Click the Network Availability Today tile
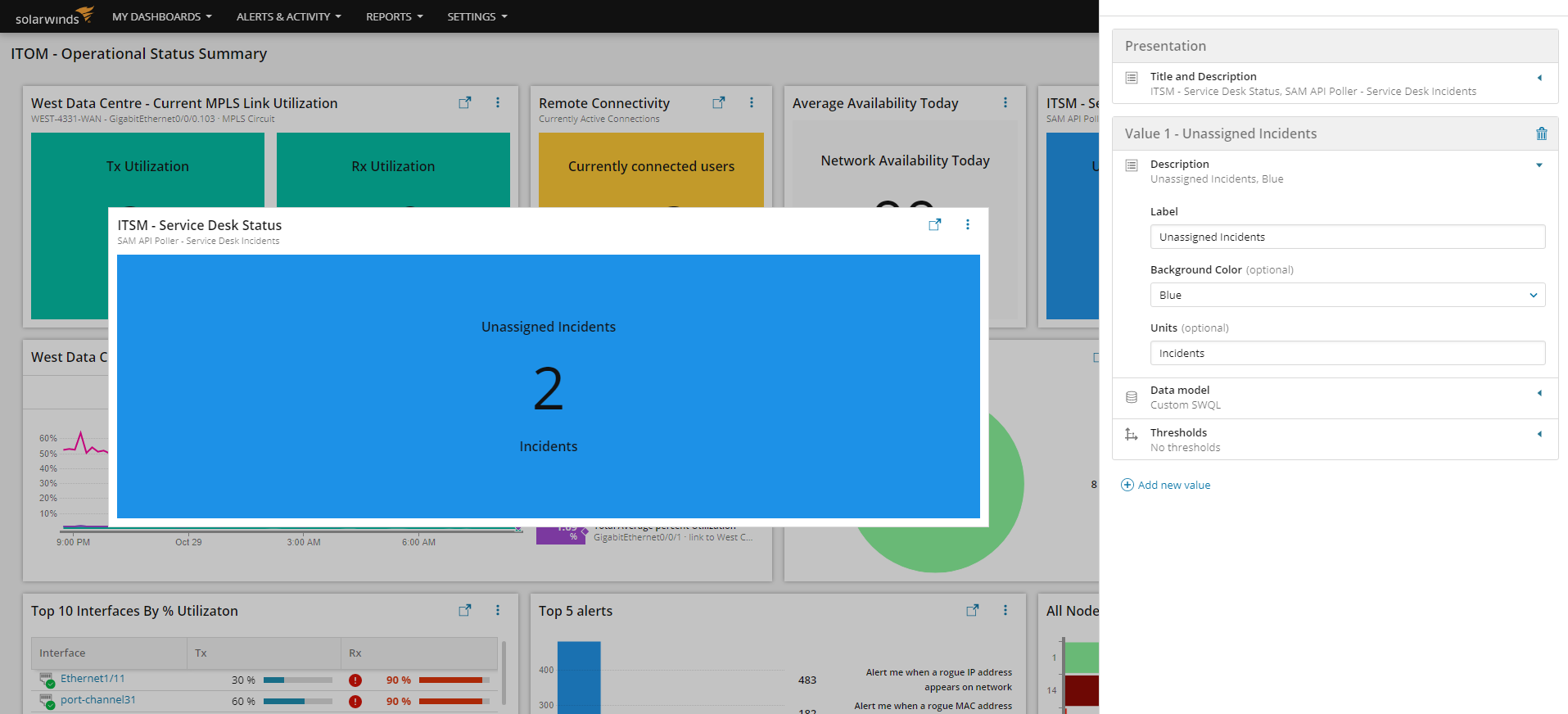Image resolution: width=1568 pixels, height=714 pixels. tap(905, 164)
